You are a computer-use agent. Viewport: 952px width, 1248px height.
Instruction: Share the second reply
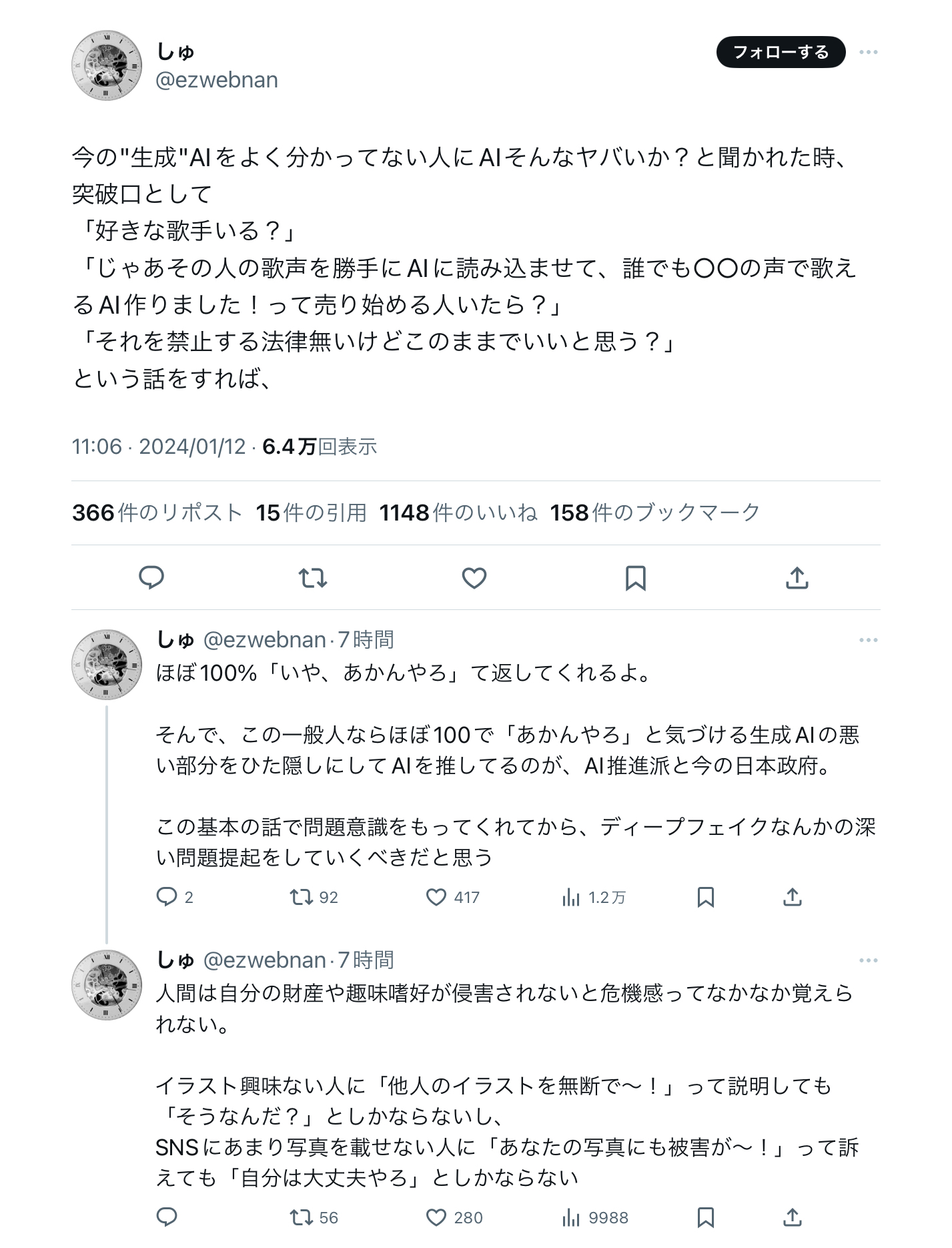[792, 1217]
